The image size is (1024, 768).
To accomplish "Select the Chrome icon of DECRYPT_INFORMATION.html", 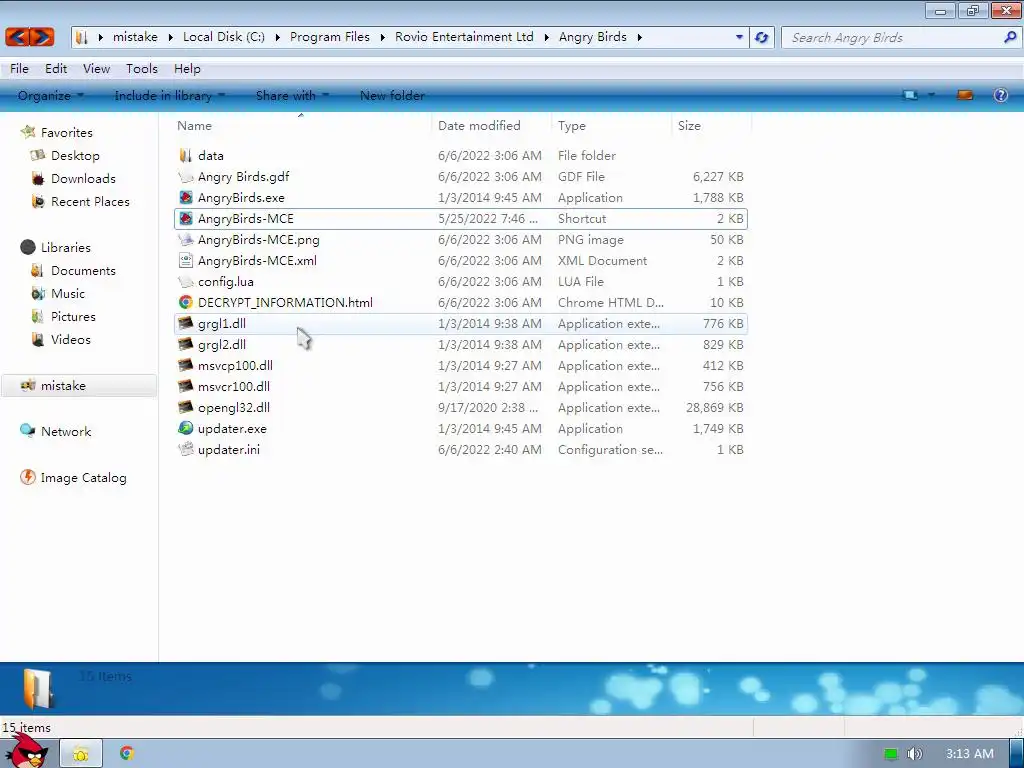I will click(x=185, y=302).
